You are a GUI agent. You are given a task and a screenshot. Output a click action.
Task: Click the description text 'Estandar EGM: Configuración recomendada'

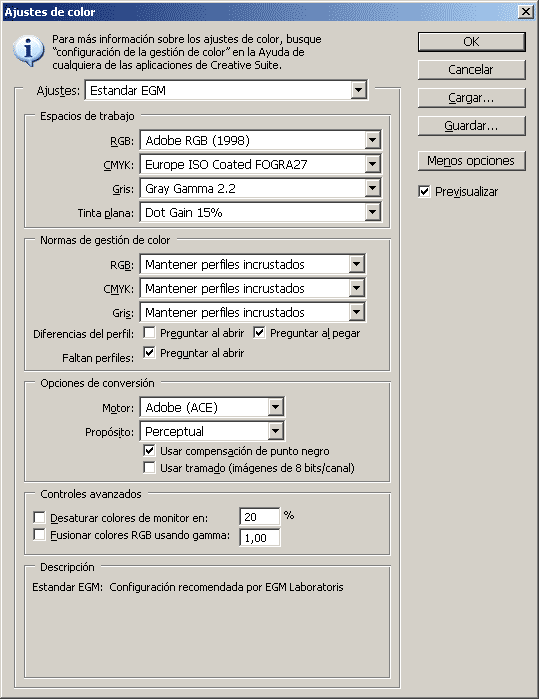[188, 587]
